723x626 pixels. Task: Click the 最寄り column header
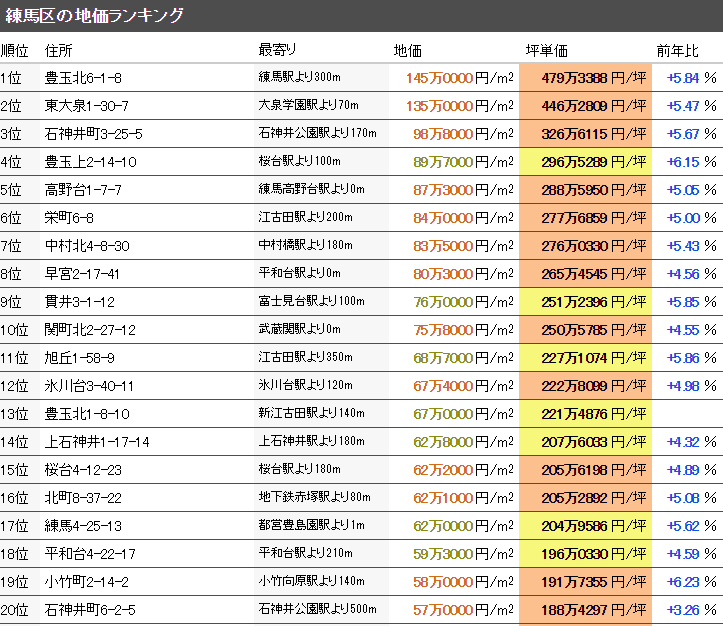click(x=277, y=50)
